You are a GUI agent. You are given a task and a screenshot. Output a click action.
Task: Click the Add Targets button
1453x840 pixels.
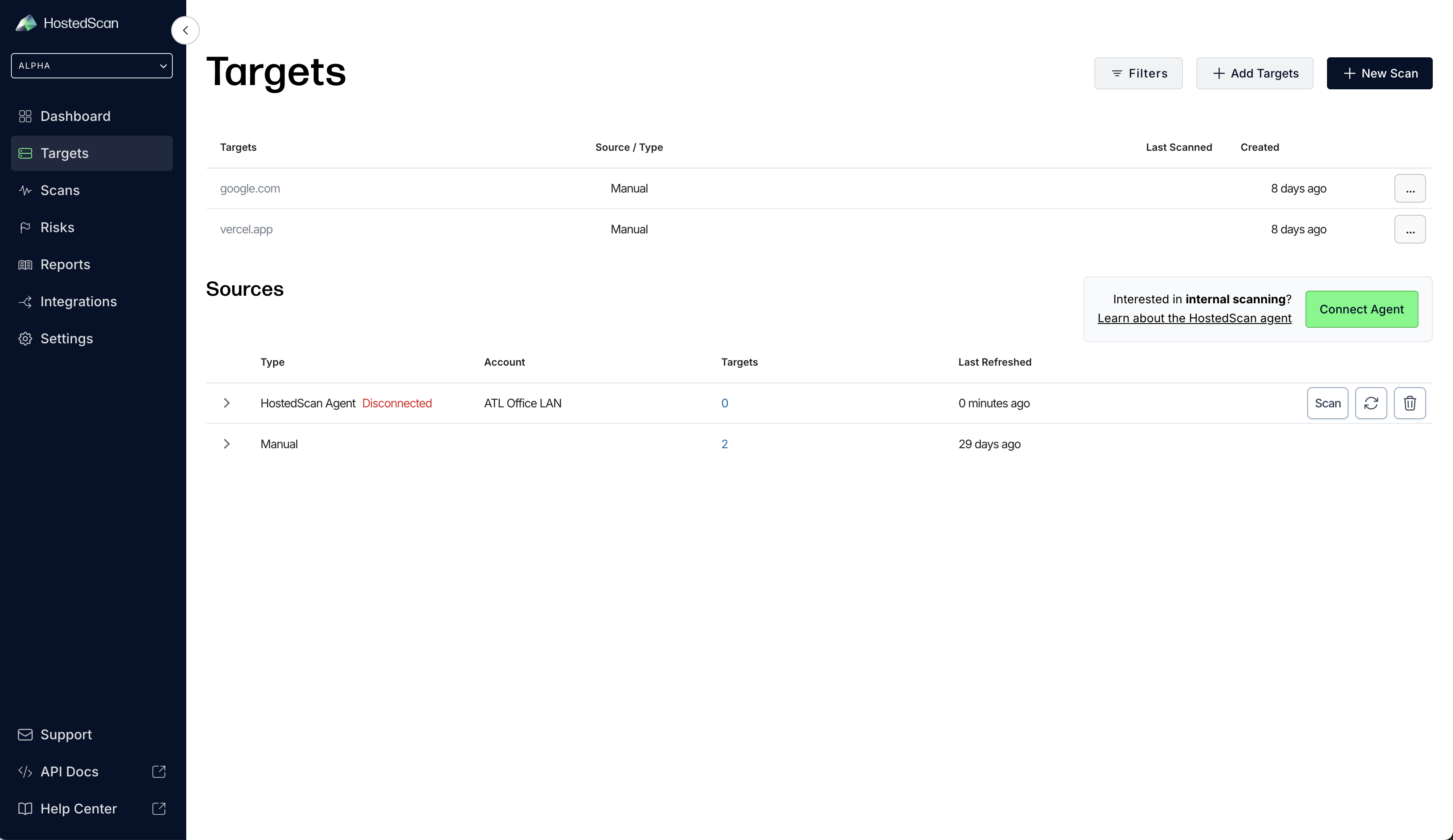[1255, 73]
